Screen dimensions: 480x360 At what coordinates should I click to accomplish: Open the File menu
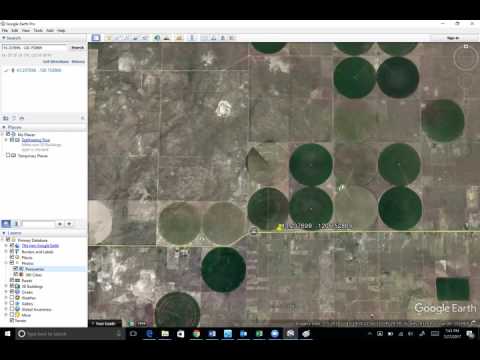[5, 30]
